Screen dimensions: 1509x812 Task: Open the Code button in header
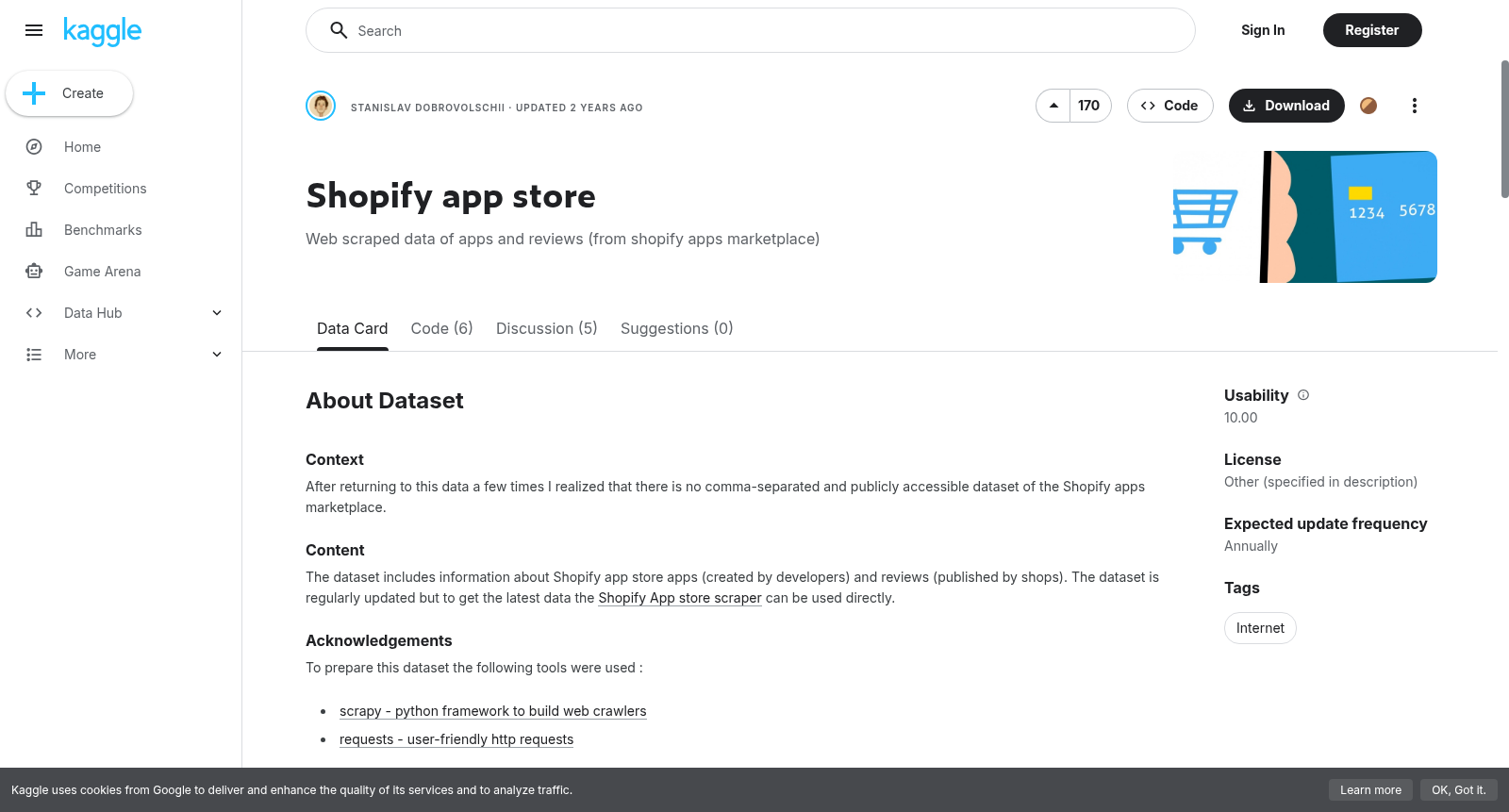1170,106
